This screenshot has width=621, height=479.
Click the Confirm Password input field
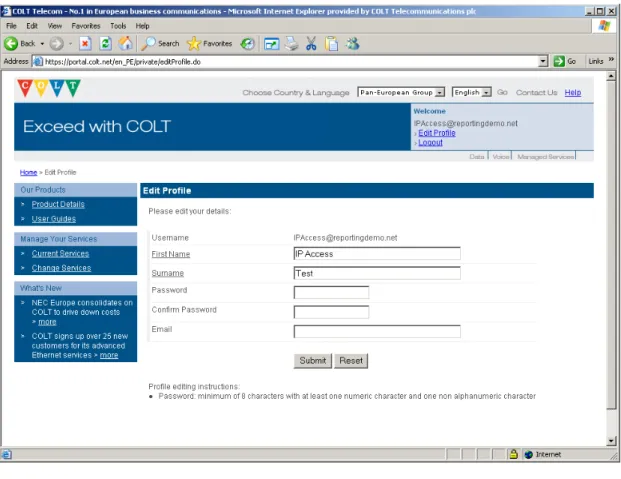(331, 312)
